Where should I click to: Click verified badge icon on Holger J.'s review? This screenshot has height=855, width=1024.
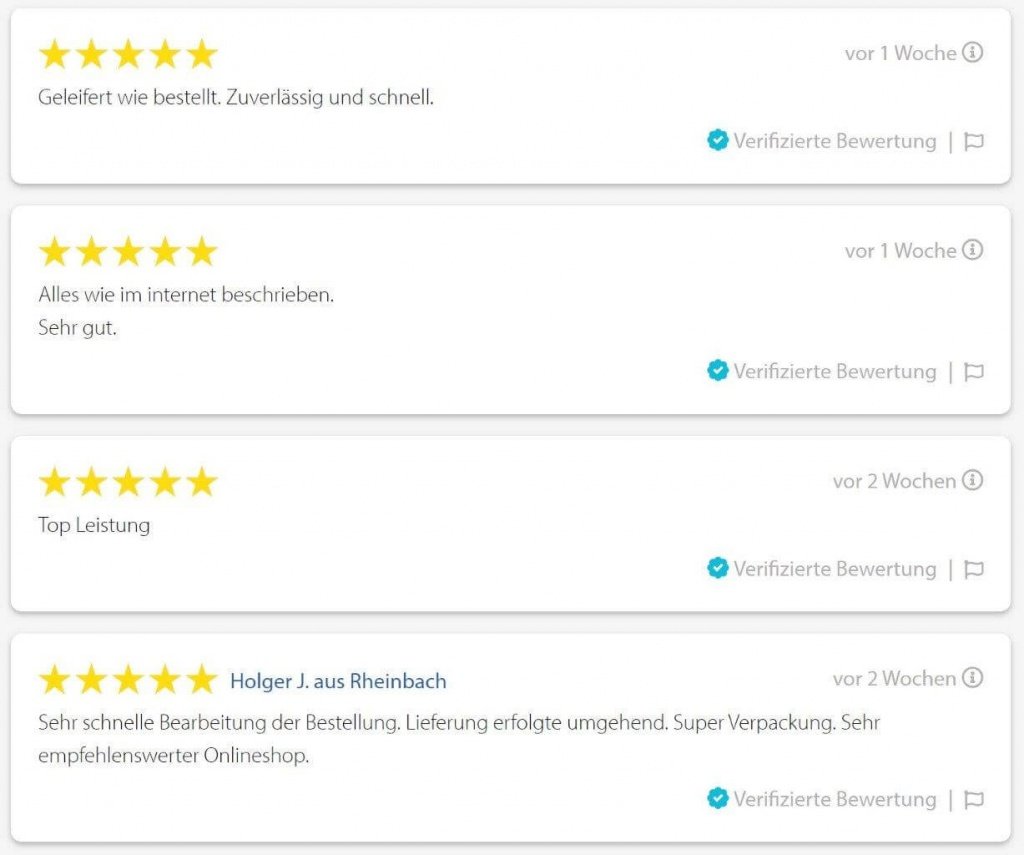coord(718,798)
